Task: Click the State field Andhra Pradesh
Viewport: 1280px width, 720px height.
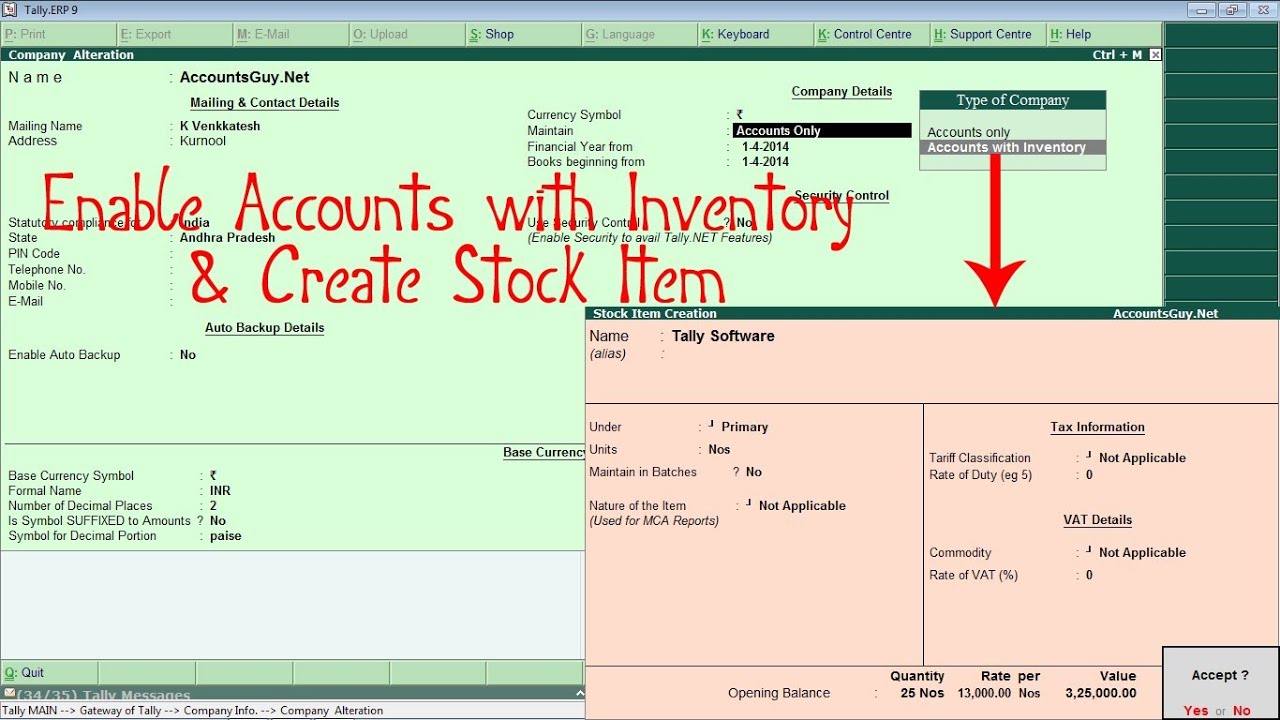Action: [x=227, y=238]
